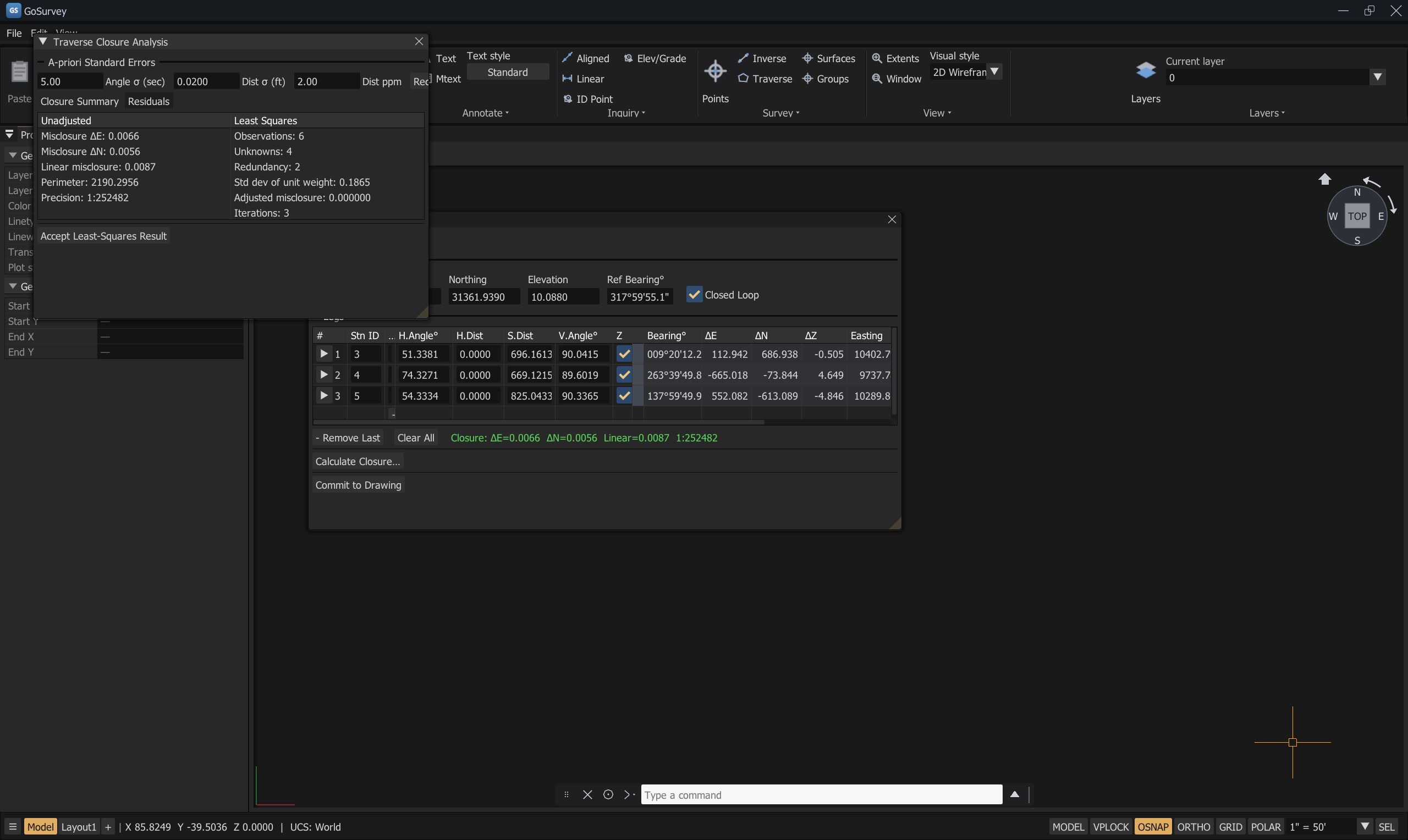Screen dimensions: 1408x840
Task: Activate the Linear dimension tool
Action: point(583,79)
